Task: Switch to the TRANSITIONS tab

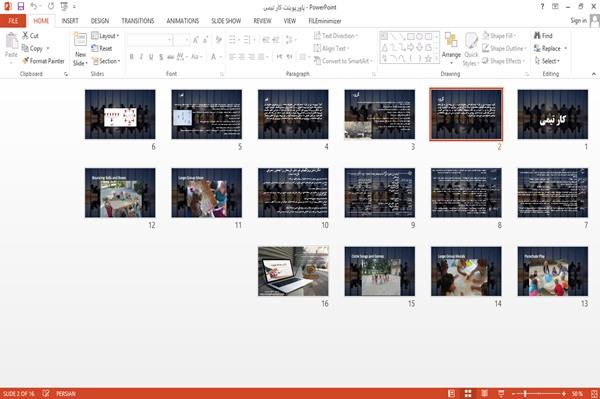Action: tap(138, 21)
